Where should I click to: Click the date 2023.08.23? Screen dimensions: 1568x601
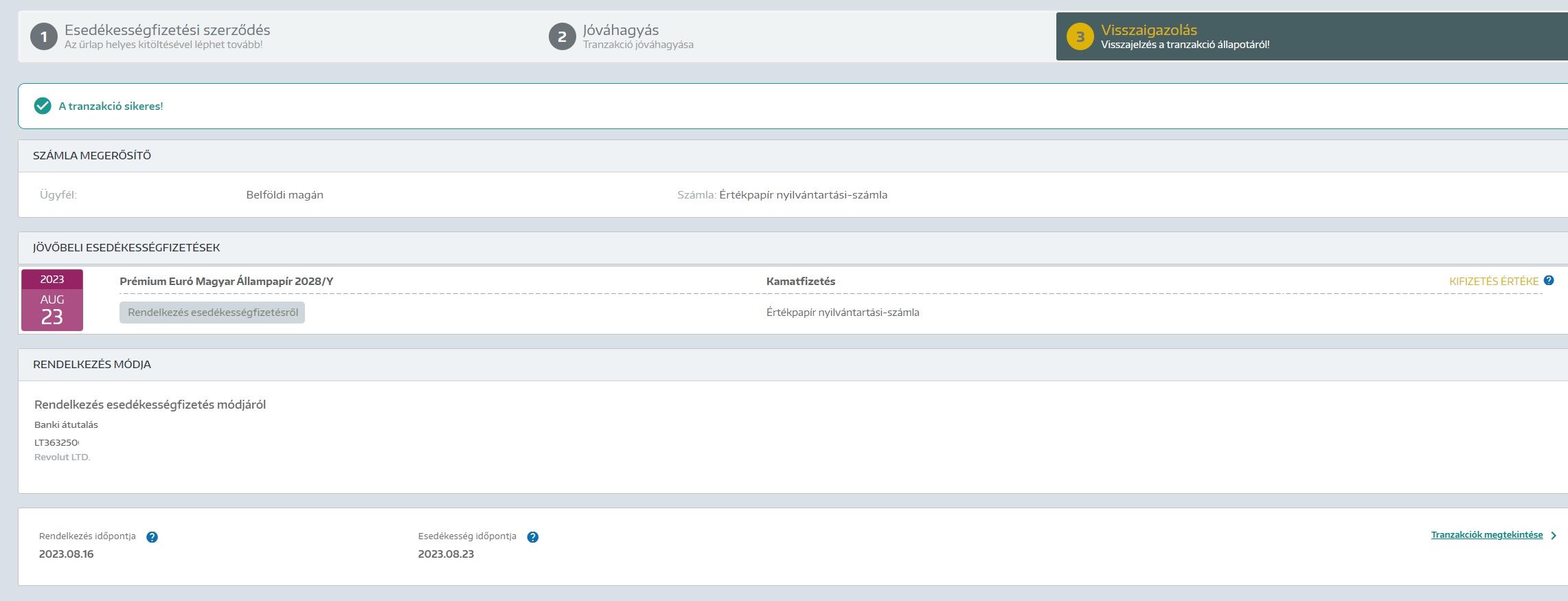446,554
